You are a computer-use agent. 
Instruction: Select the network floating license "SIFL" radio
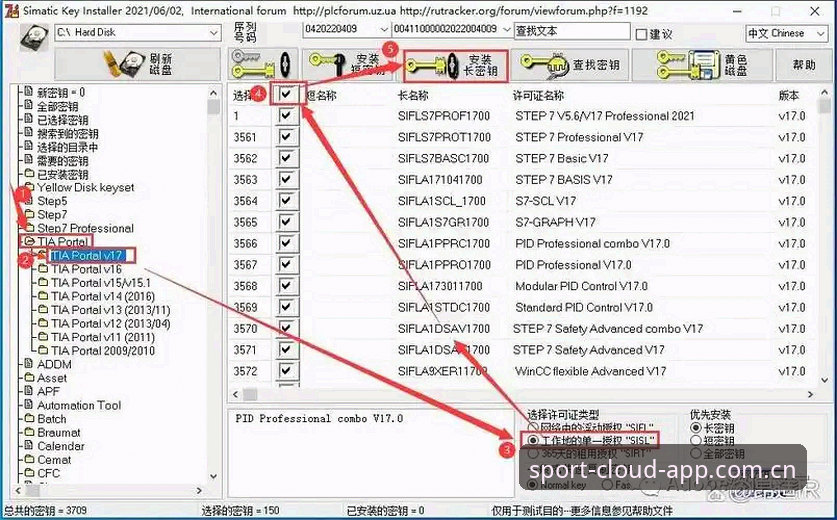(533, 428)
